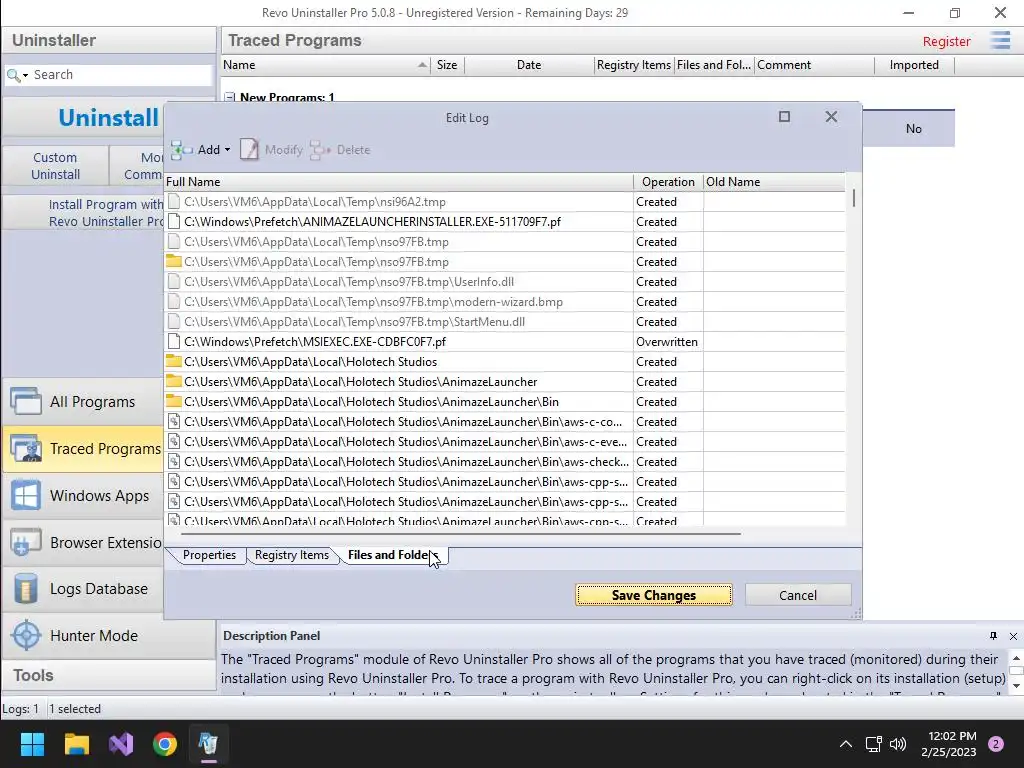Open the notification center badge
The width and height of the screenshot is (1024, 768).
click(995, 744)
